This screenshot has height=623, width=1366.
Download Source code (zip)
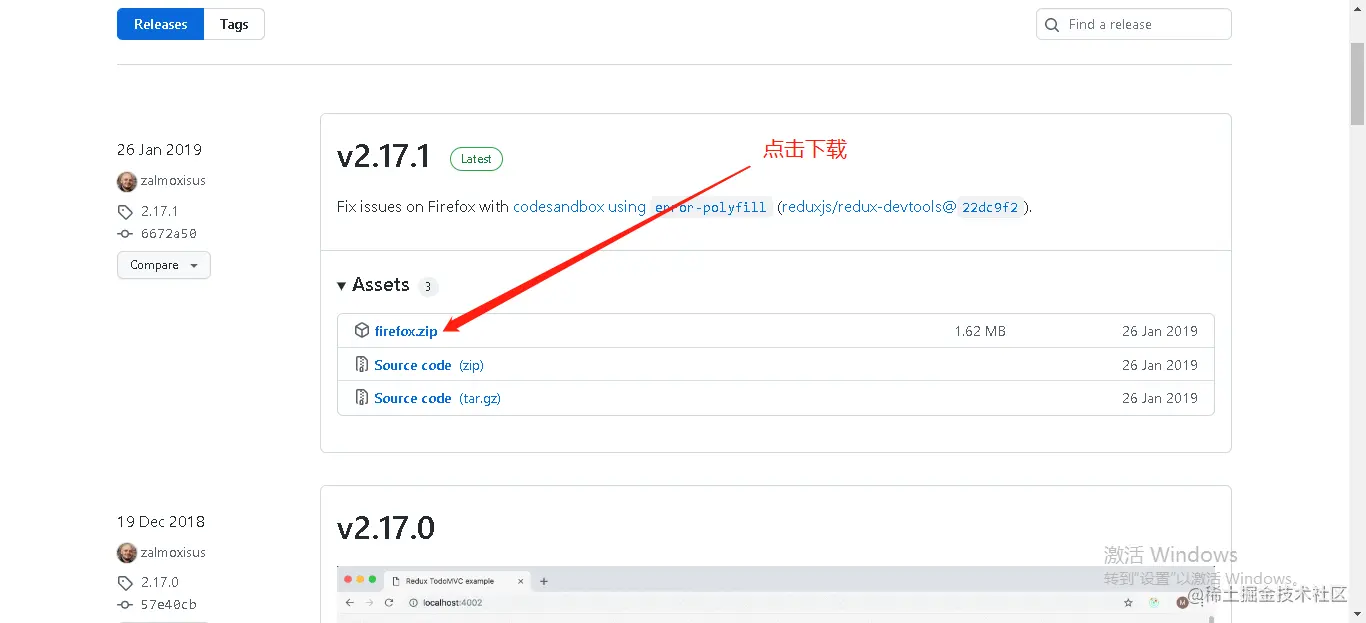click(429, 365)
